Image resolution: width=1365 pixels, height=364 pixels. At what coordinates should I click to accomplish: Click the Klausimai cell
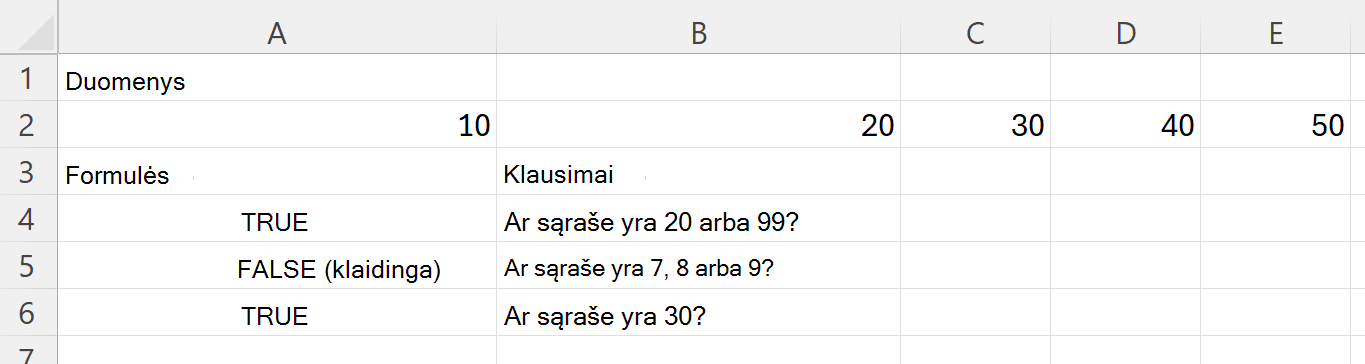point(698,172)
